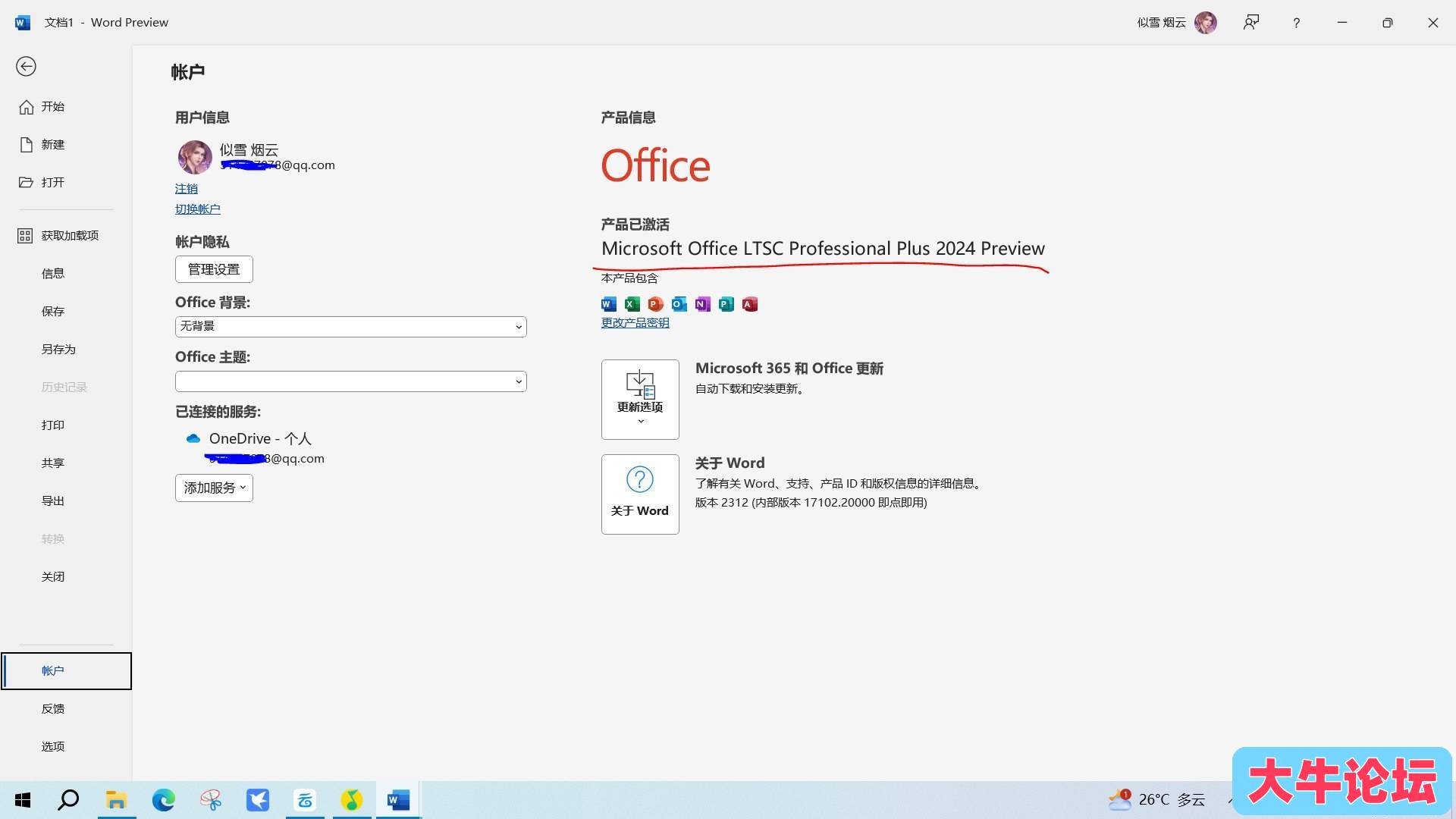Click the 管理设置 button

[214, 269]
